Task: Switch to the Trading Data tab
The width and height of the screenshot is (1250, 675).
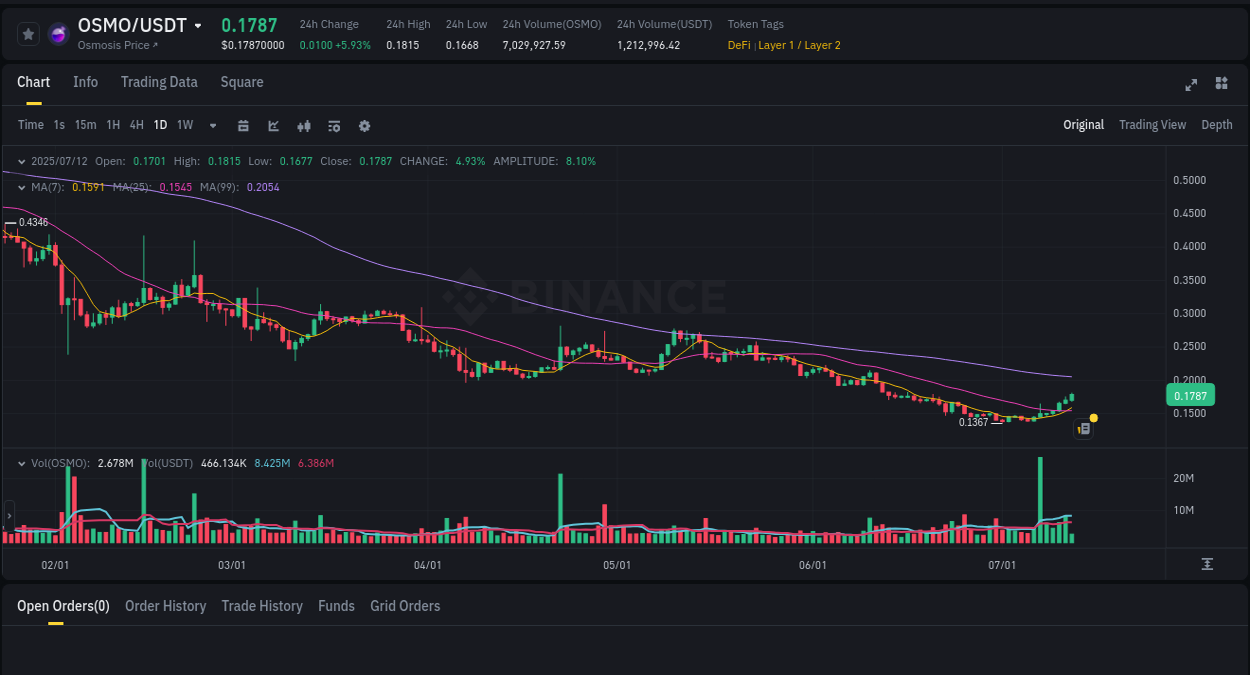Action: (159, 82)
